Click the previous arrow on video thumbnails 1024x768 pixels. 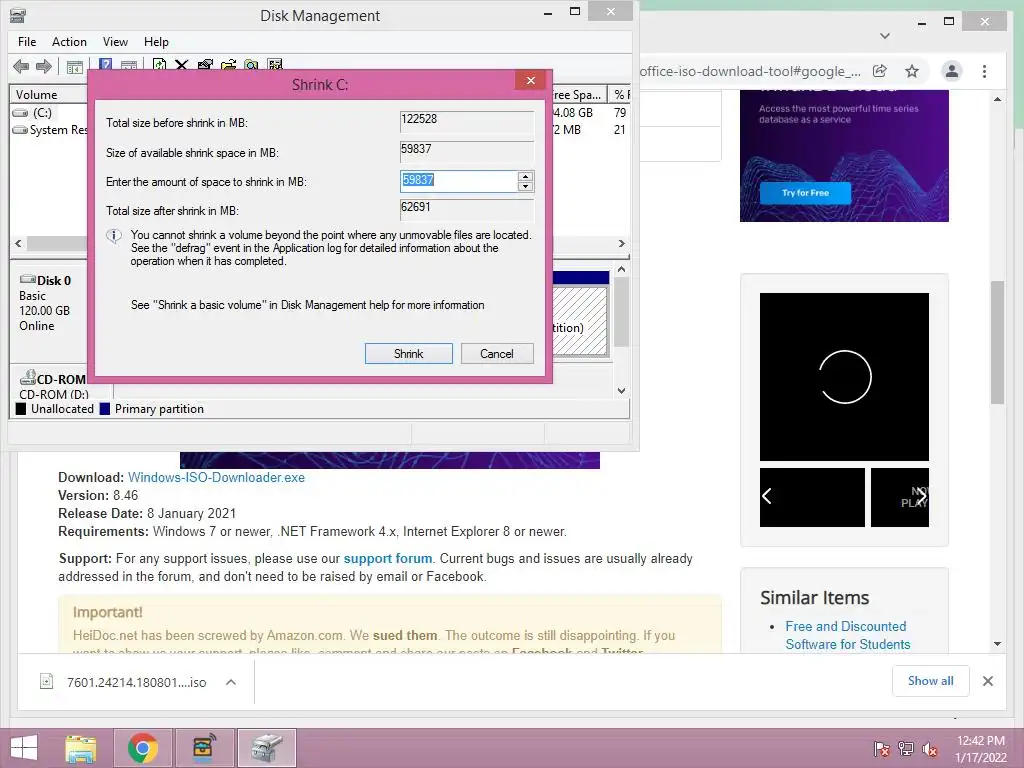(x=767, y=496)
